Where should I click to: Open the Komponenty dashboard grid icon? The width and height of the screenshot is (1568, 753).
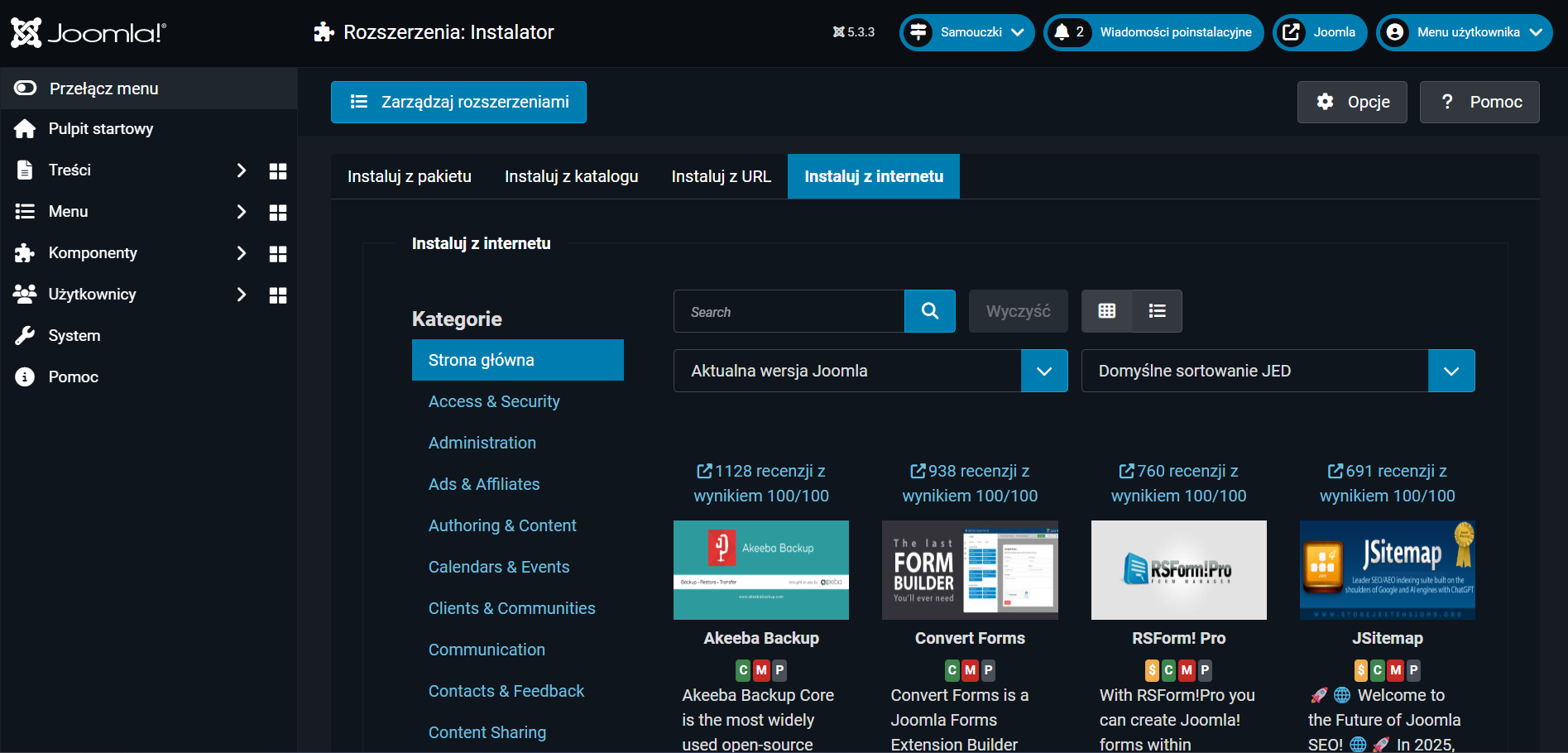point(278,254)
